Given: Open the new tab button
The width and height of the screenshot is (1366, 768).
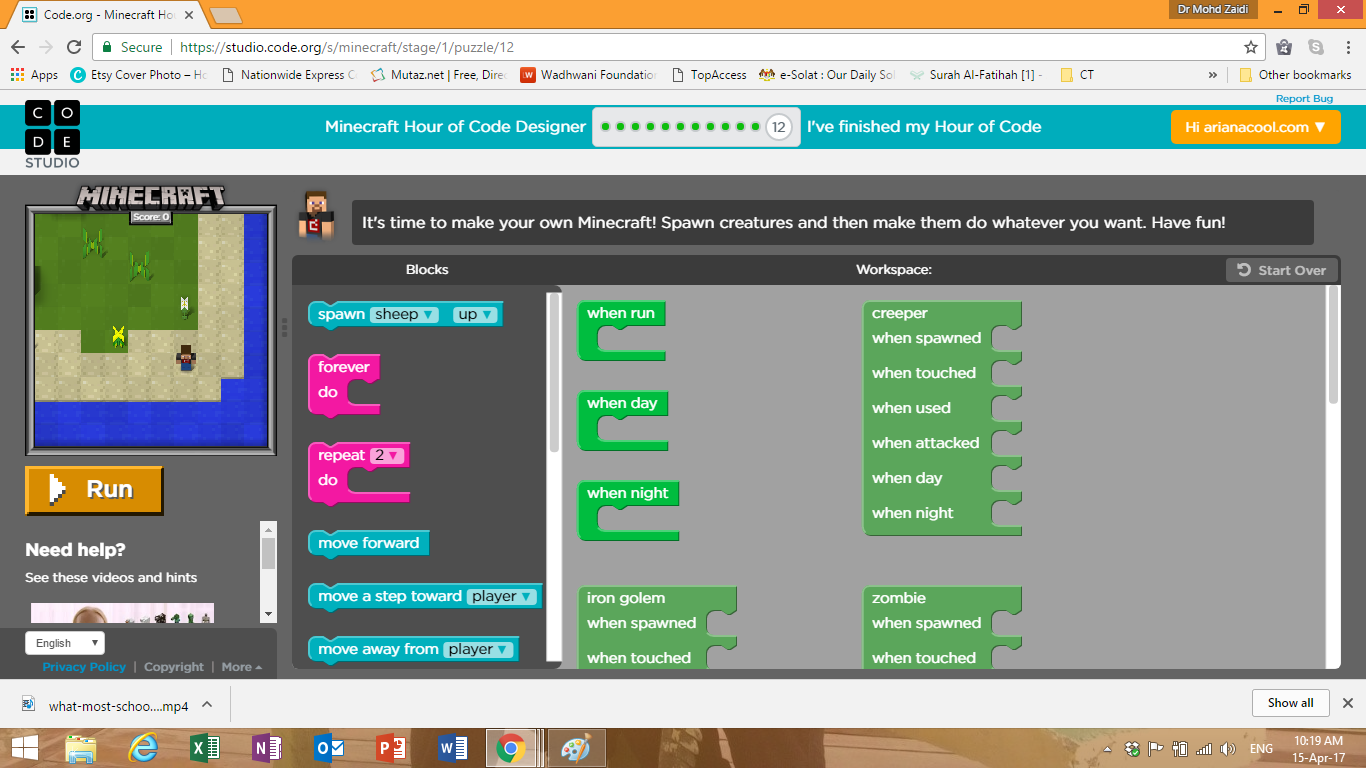Looking at the screenshot, I should point(225,15).
